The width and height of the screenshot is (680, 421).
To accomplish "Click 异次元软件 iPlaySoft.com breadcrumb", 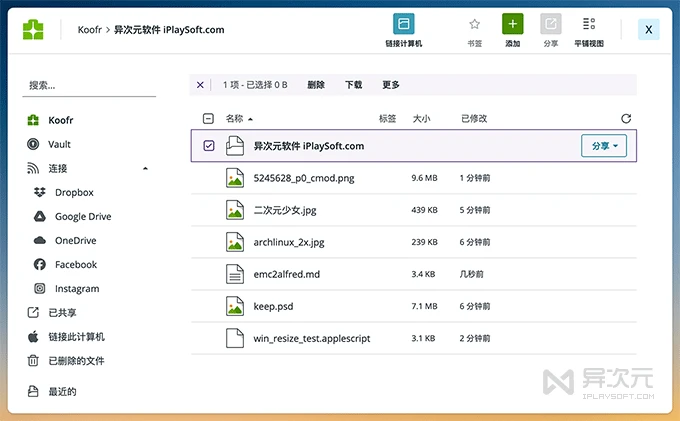I will point(169,29).
